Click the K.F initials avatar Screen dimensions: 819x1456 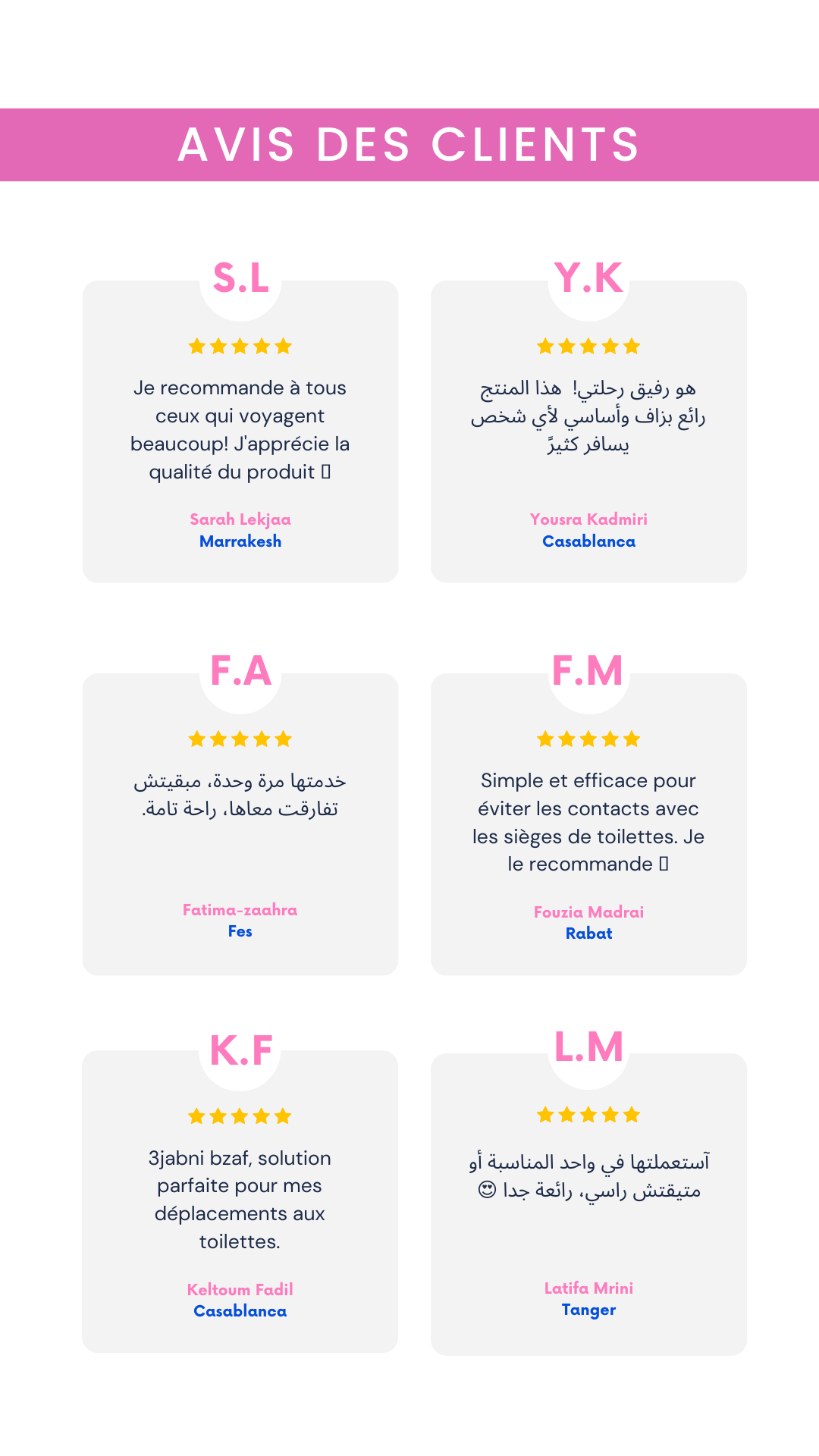240,1051
